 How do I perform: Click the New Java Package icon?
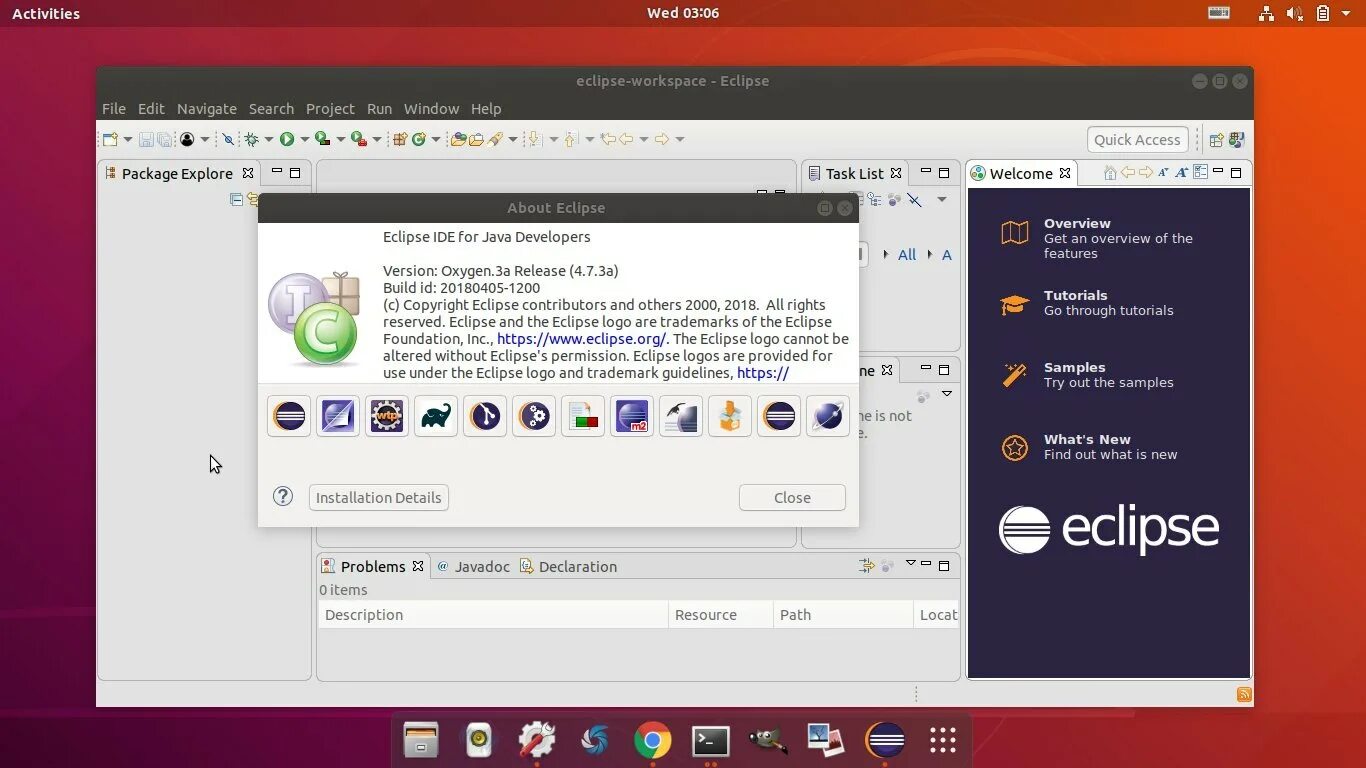pos(400,139)
